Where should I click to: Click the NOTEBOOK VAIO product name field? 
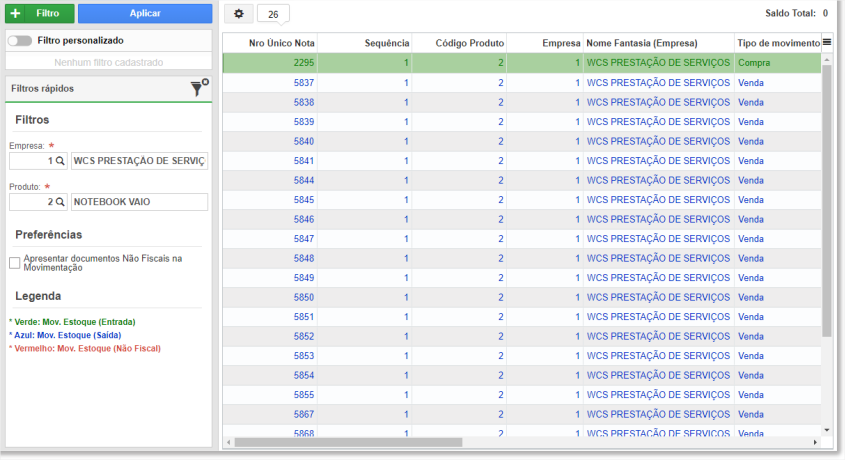140,202
